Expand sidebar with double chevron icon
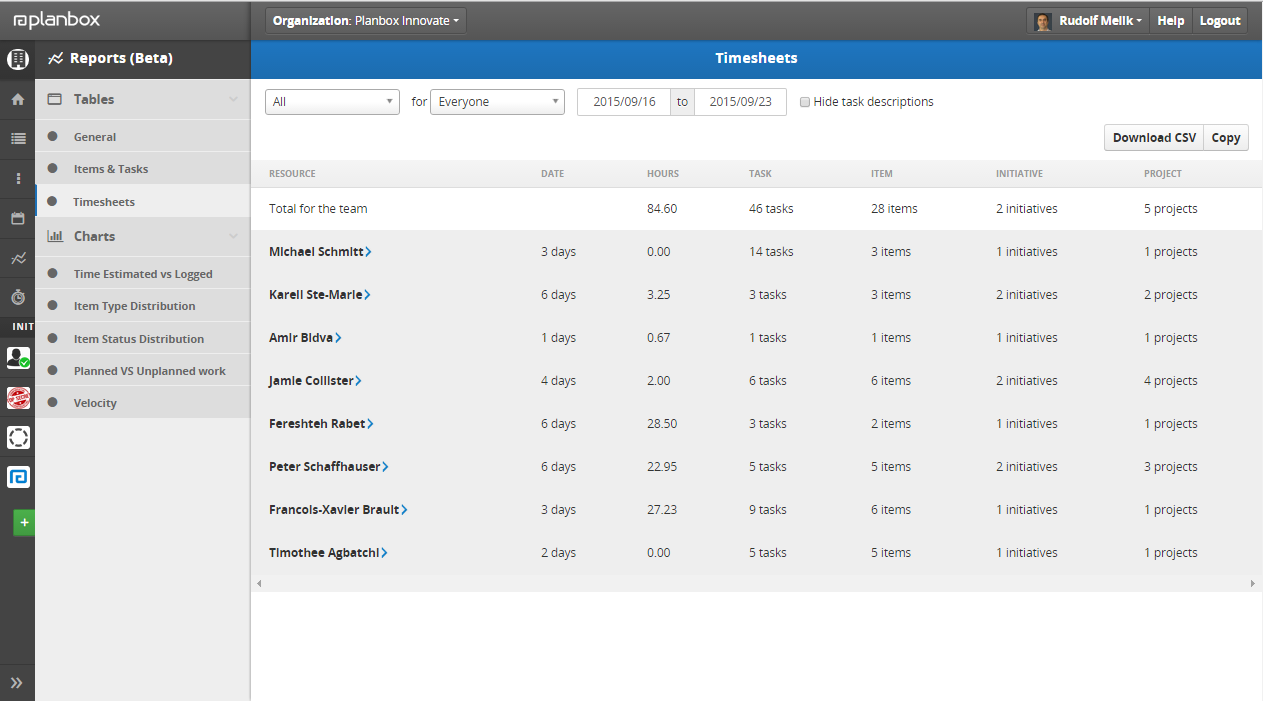Viewport: 1263px width, 701px height. click(x=17, y=683)
